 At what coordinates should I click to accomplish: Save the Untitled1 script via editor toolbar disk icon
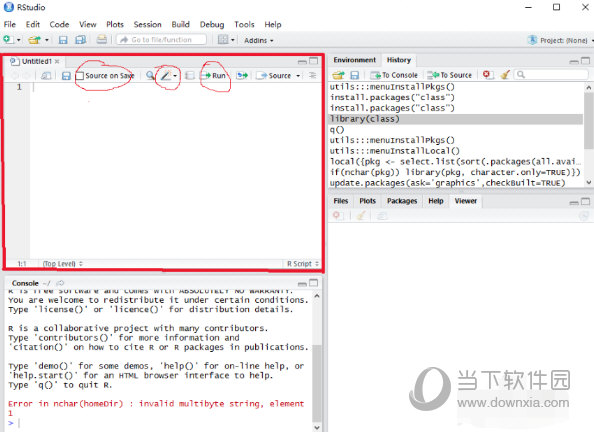pos(66,76)
